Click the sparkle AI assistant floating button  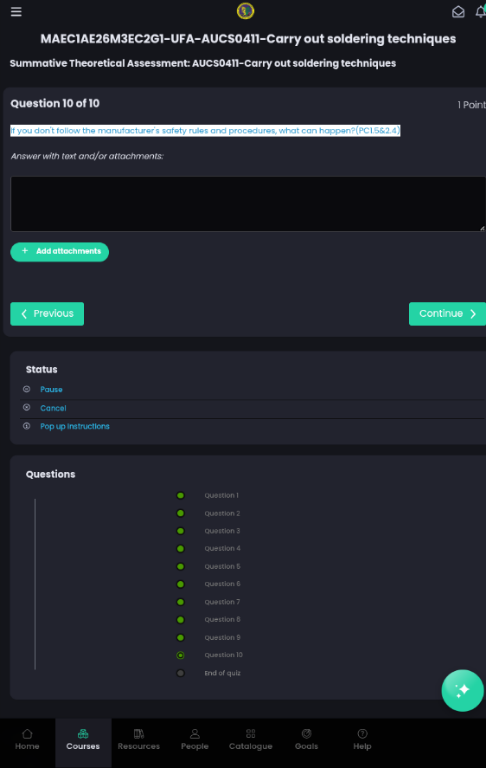(462, 690)
